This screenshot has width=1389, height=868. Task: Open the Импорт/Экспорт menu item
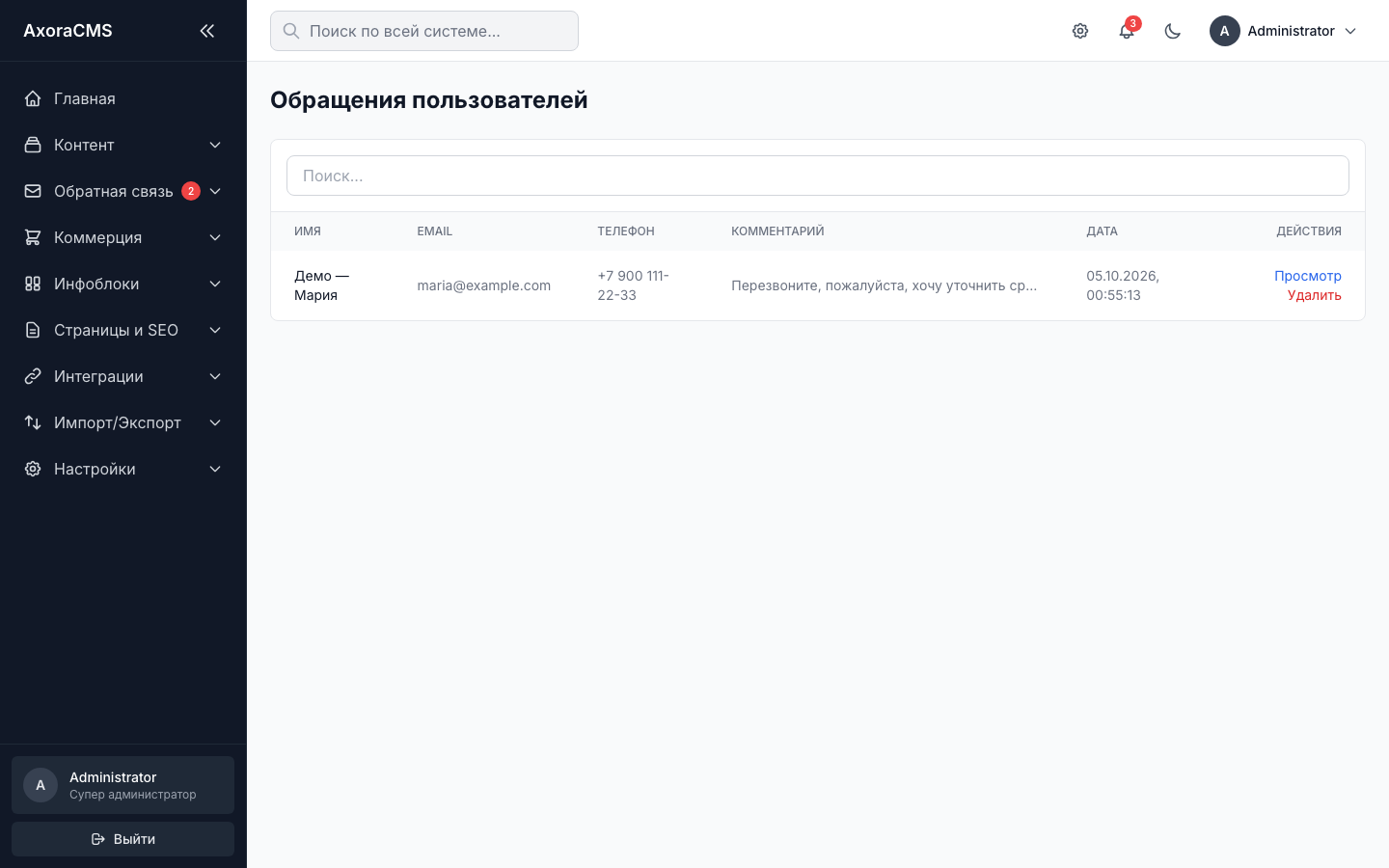point(123,422)
